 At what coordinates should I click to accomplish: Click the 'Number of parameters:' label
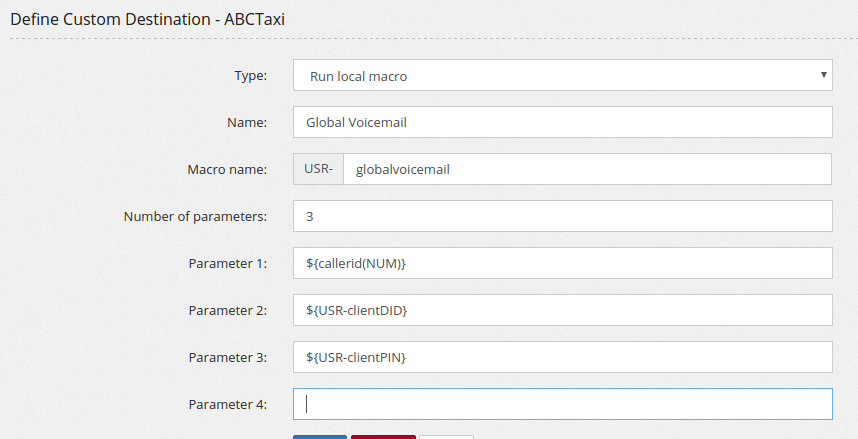tap(195, 217)
